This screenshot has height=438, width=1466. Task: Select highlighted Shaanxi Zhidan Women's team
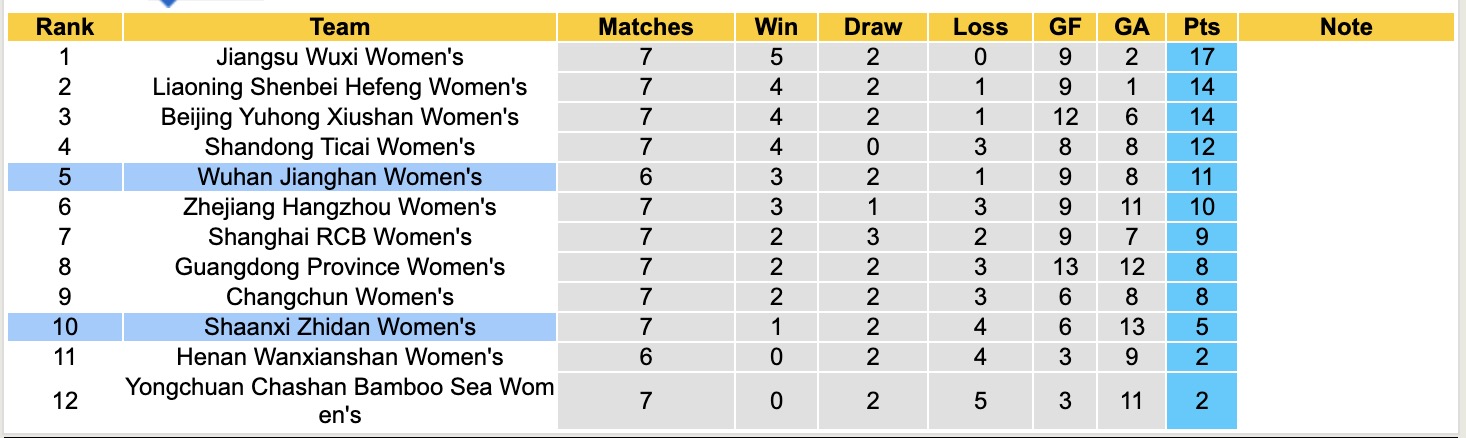coord(340,327)
